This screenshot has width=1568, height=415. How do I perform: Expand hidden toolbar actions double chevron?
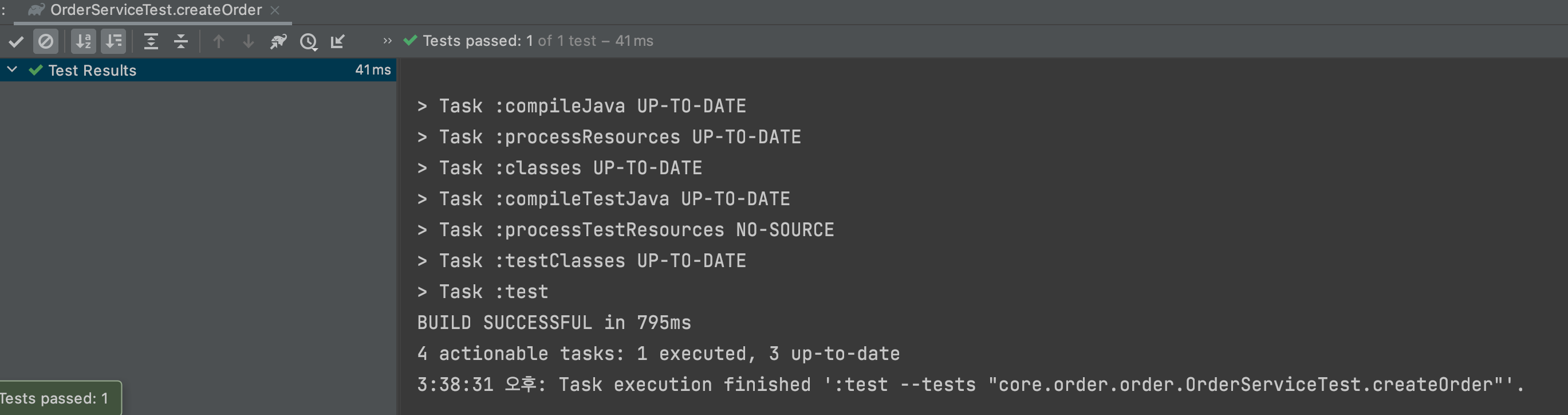click(x=387, y=41)
